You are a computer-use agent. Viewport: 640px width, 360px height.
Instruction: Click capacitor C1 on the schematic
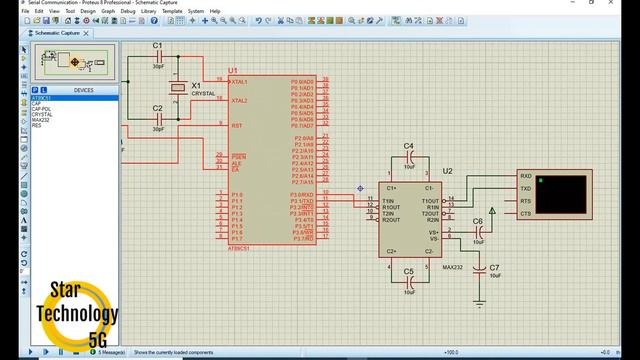(x=159, y=56)
